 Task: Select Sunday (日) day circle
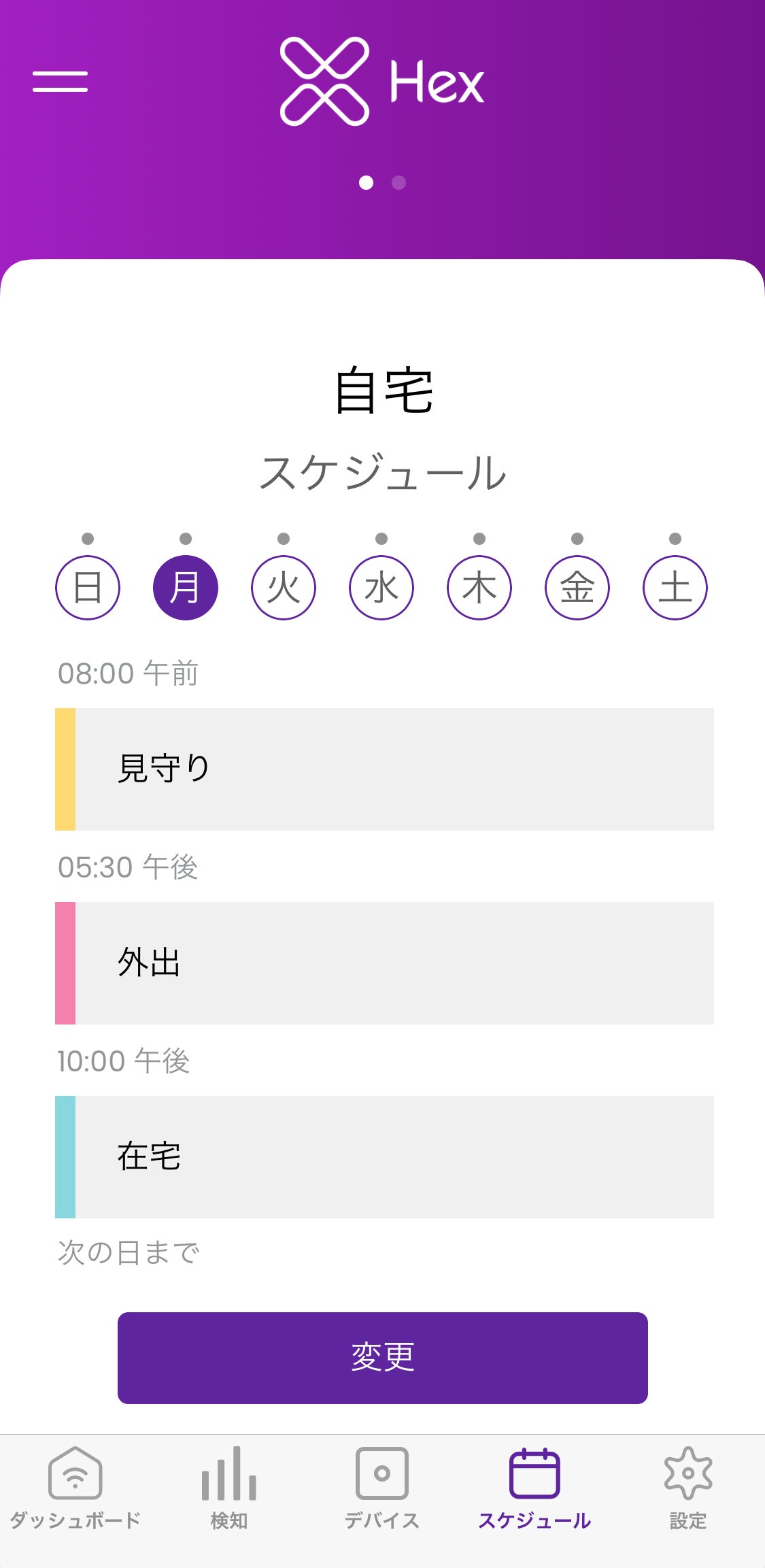point(88,588)
